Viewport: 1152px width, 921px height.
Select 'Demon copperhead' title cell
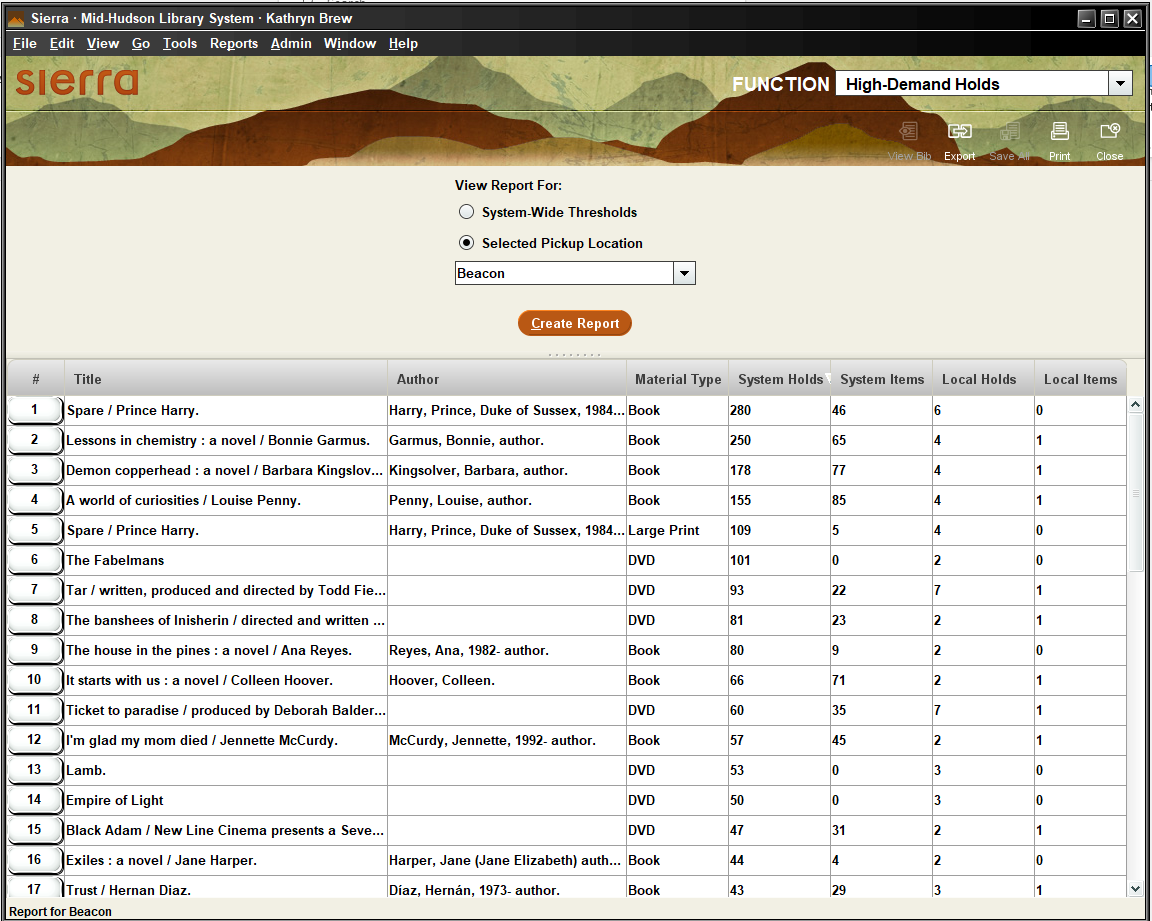click(x=226, y=470)
